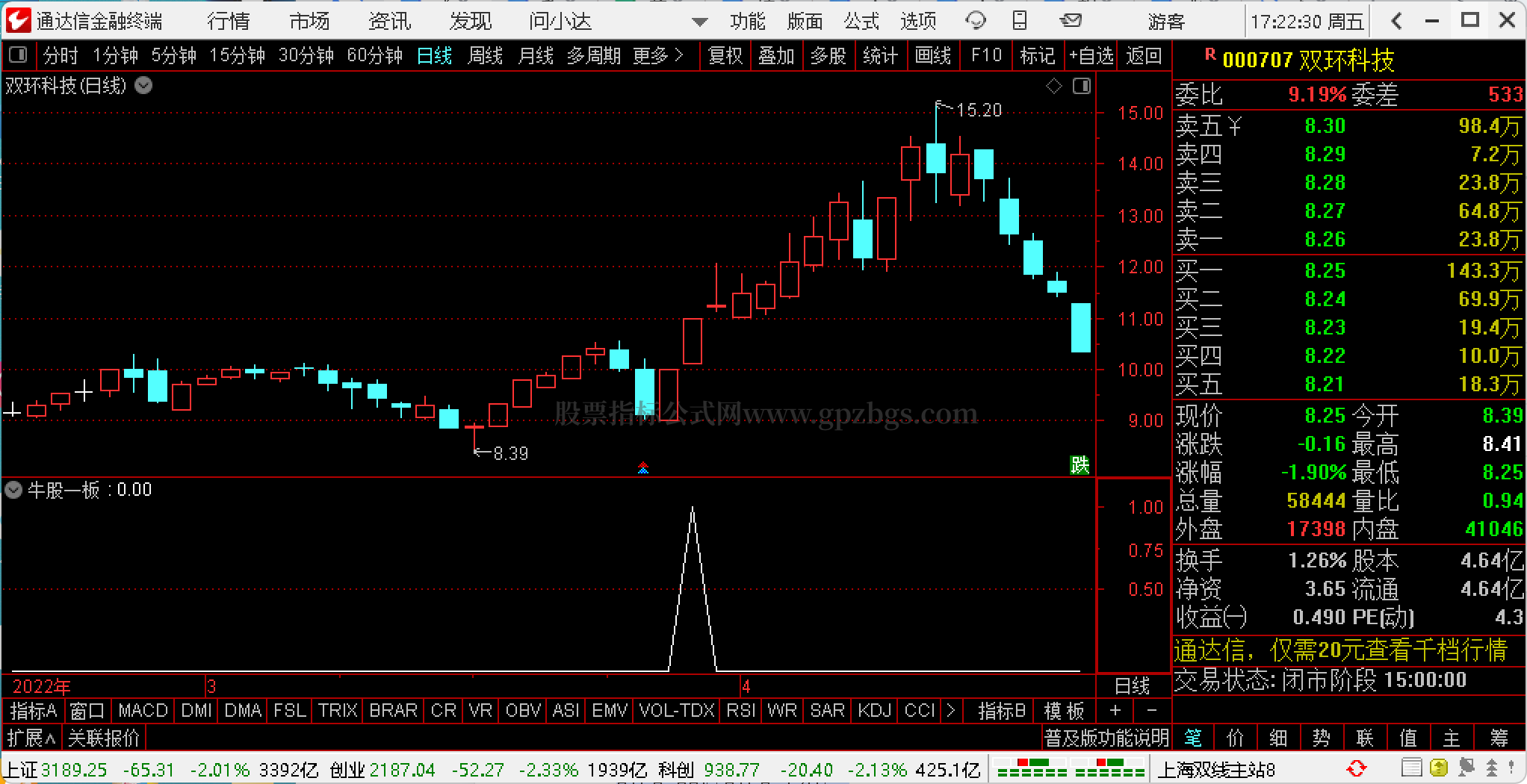Click 上证 index value 3189.25

[x=74, y=769]
